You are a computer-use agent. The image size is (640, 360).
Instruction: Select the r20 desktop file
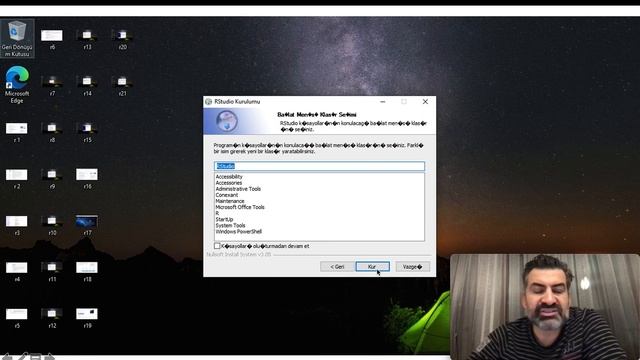122,39
